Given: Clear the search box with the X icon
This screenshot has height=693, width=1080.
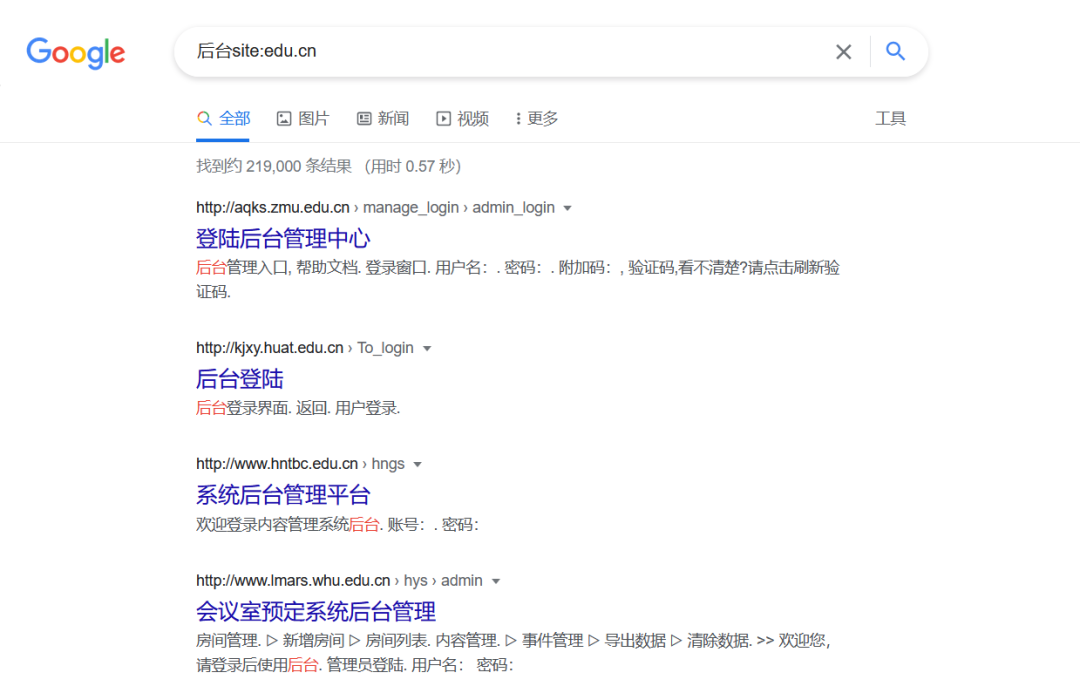Looking at the screenshot, I should point(843,52).
